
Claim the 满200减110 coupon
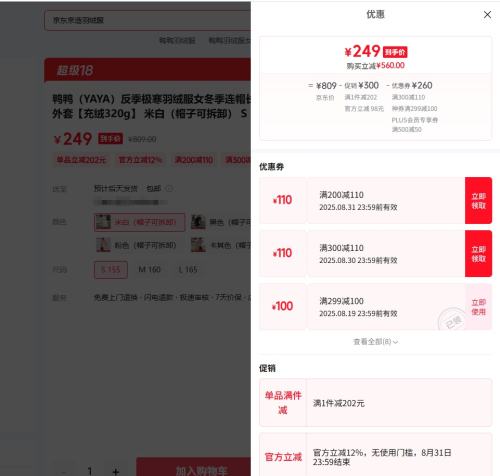coord(478,201)
